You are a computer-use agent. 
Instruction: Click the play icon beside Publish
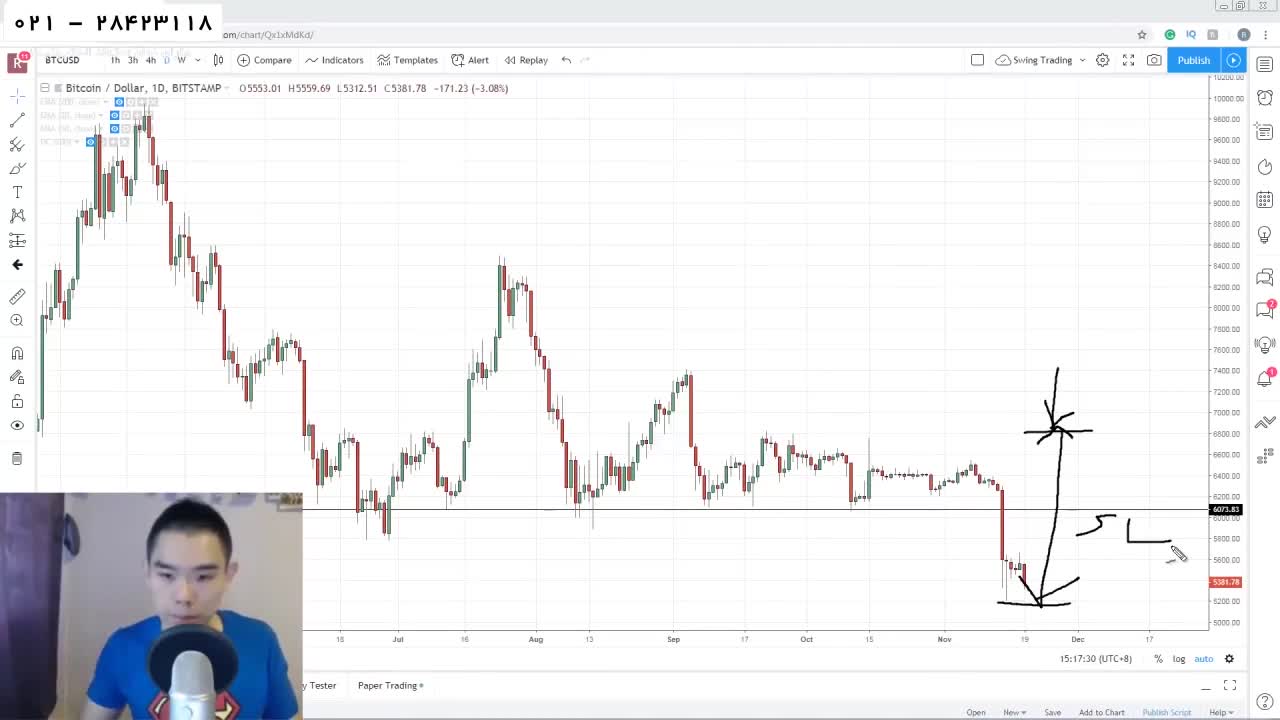tap(1233, 60)
